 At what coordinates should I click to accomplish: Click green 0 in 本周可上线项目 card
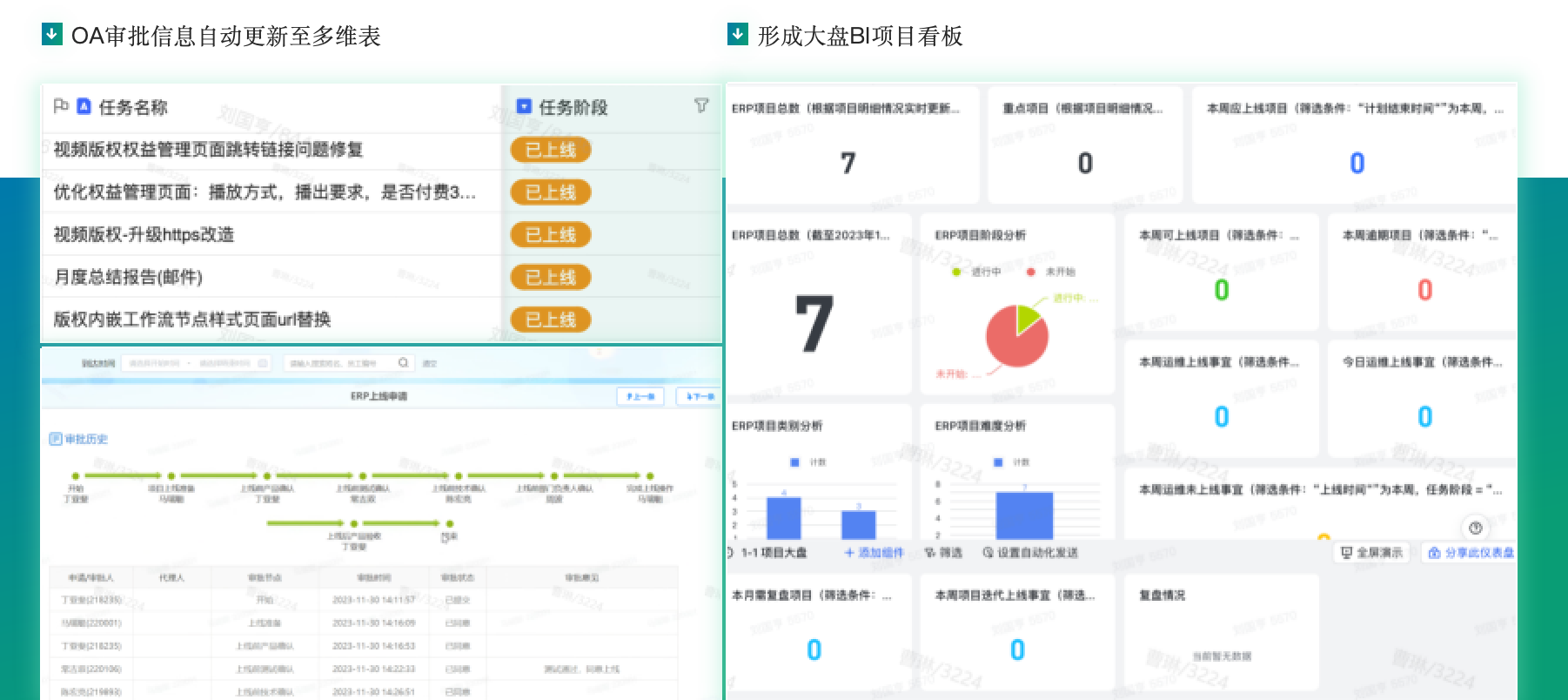[1222, 290]
